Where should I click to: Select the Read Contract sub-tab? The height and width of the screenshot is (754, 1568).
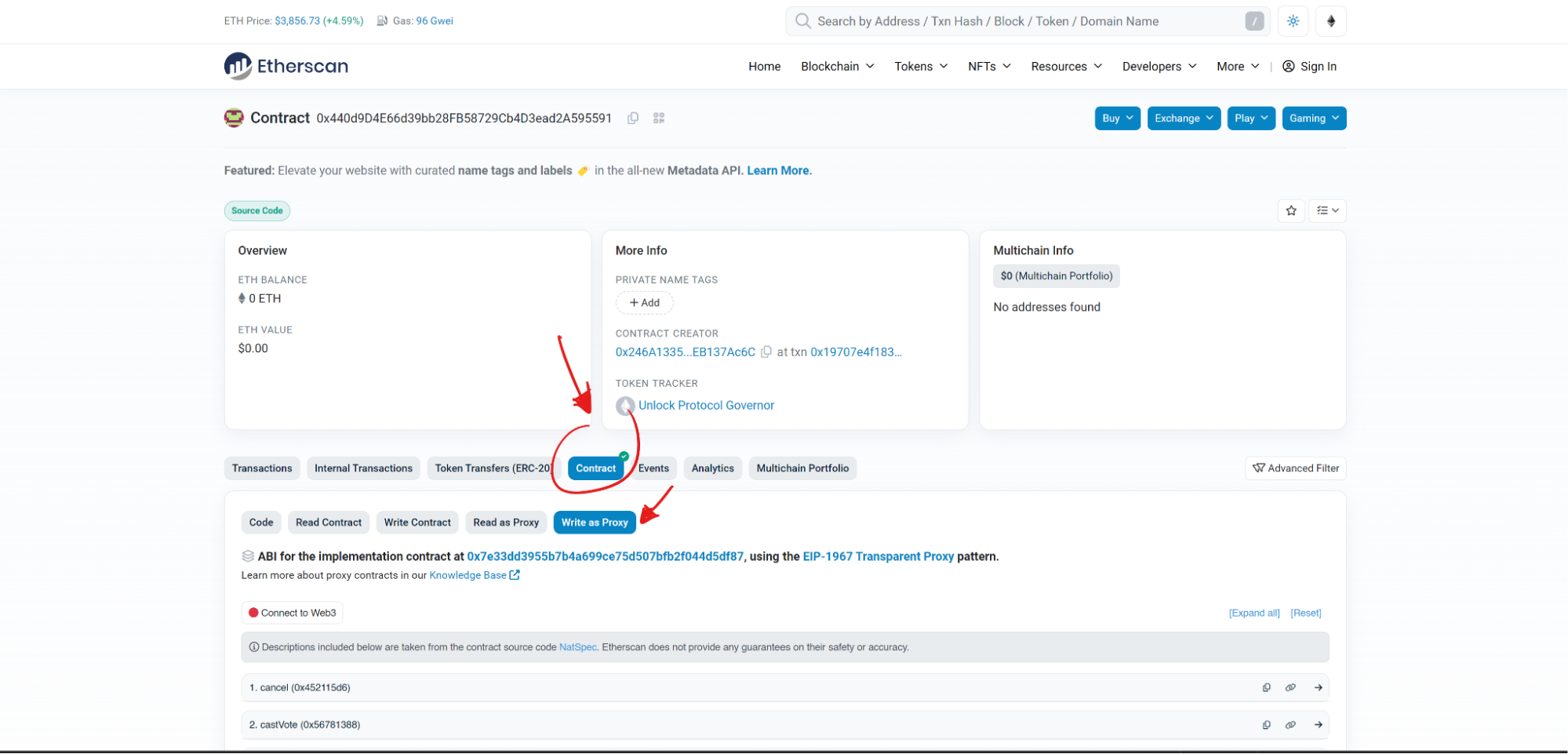tap(329, 523)
